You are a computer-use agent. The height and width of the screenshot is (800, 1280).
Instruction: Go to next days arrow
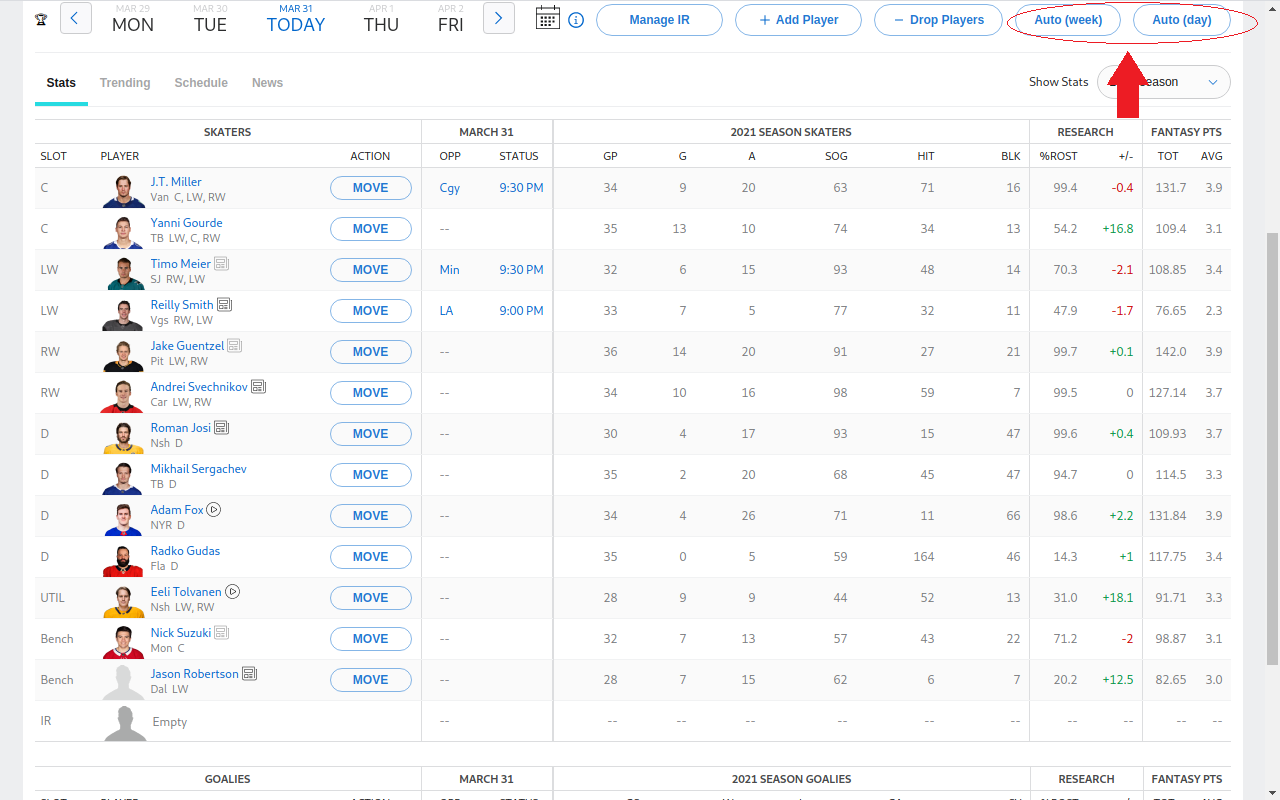pyautogui.click(x=499, y=18)
